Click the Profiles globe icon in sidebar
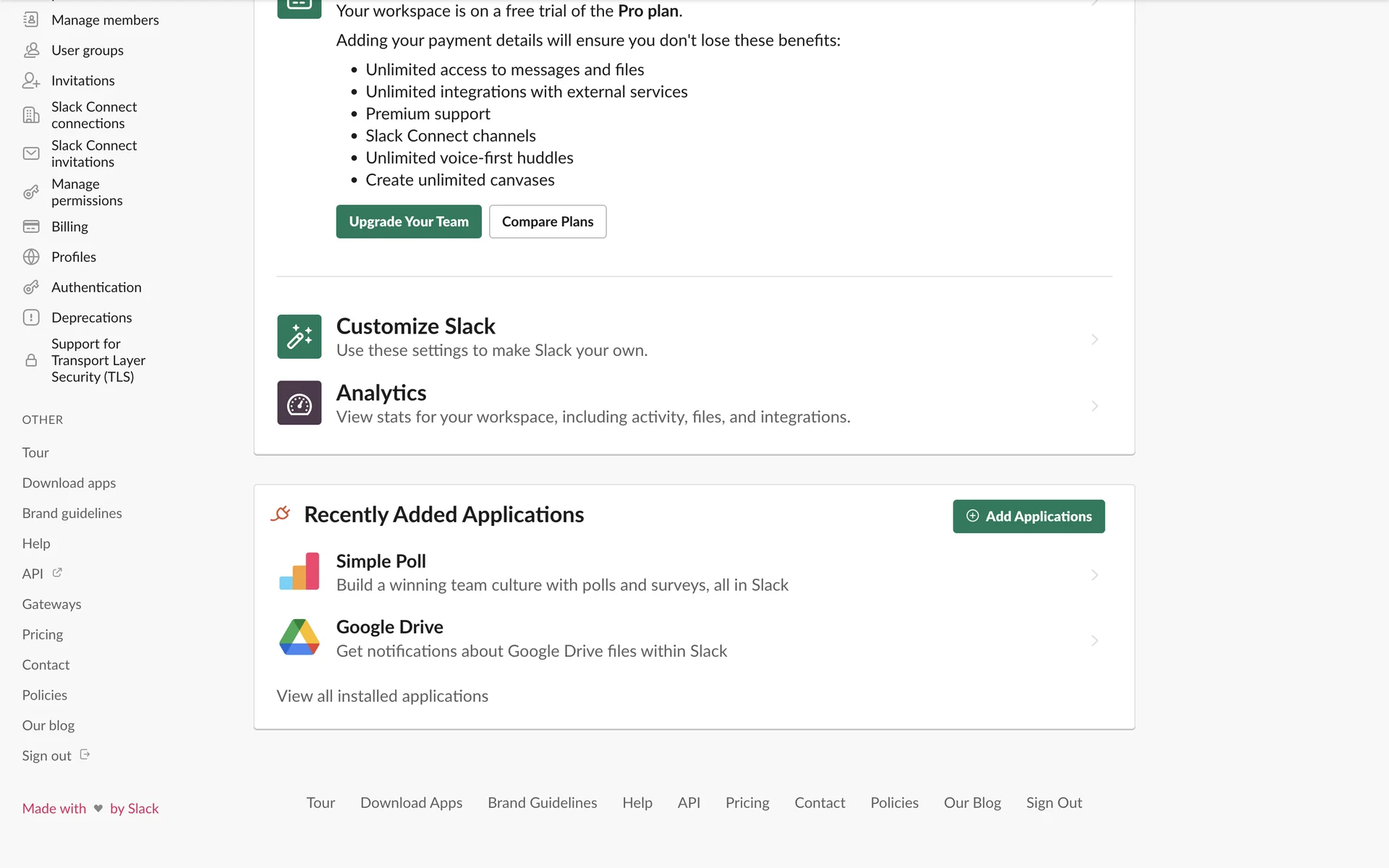 coord(31,257)
